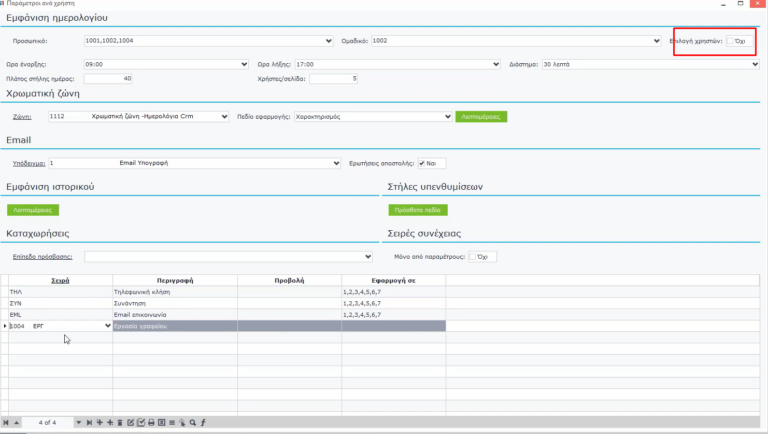Click Email επικοινωνία description cell
The height and width of the screenshot is (434, 768).
click(175, 314)
